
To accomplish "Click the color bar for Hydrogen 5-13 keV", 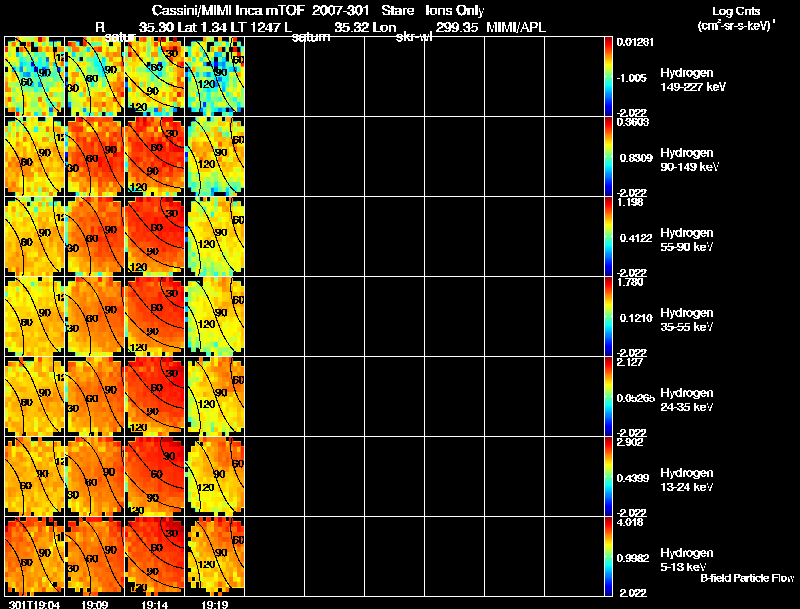I will click(x=608, y=557).
